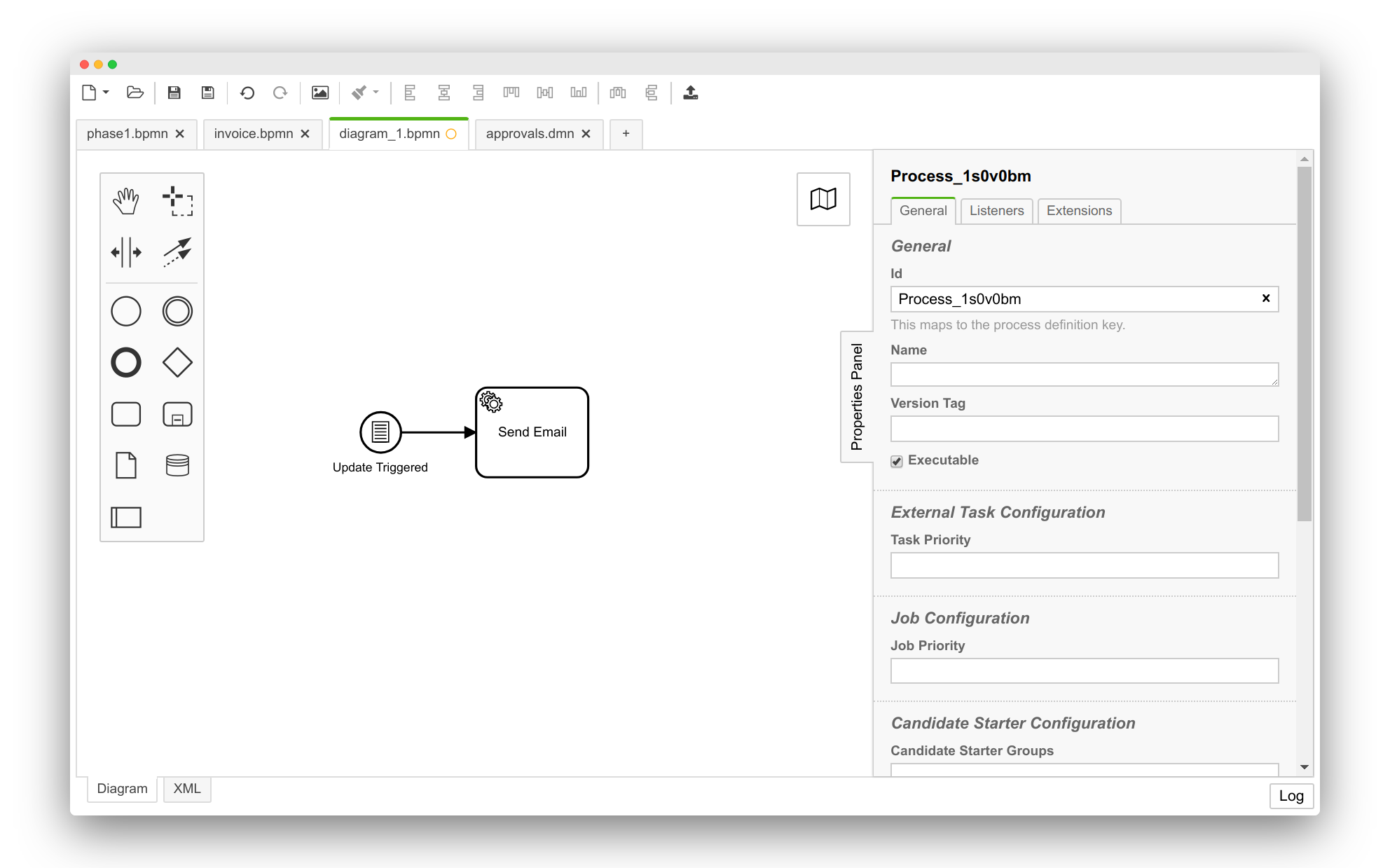Select the hand/pan tool
The image size is (1390, 868).
pos(125,200)
